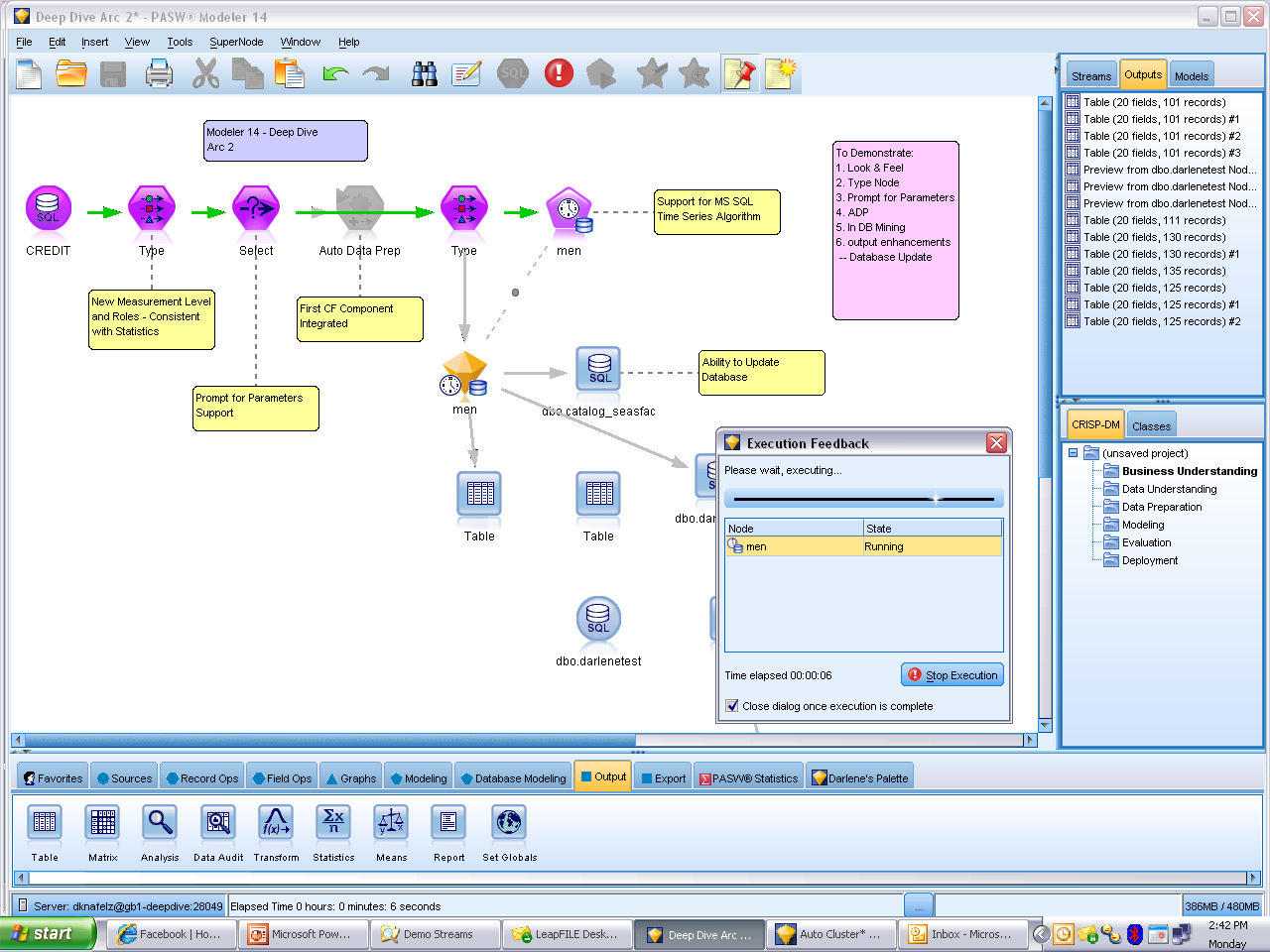
Task: Select the running men row in Execution Feedback
Action: [x=863, y=546]
